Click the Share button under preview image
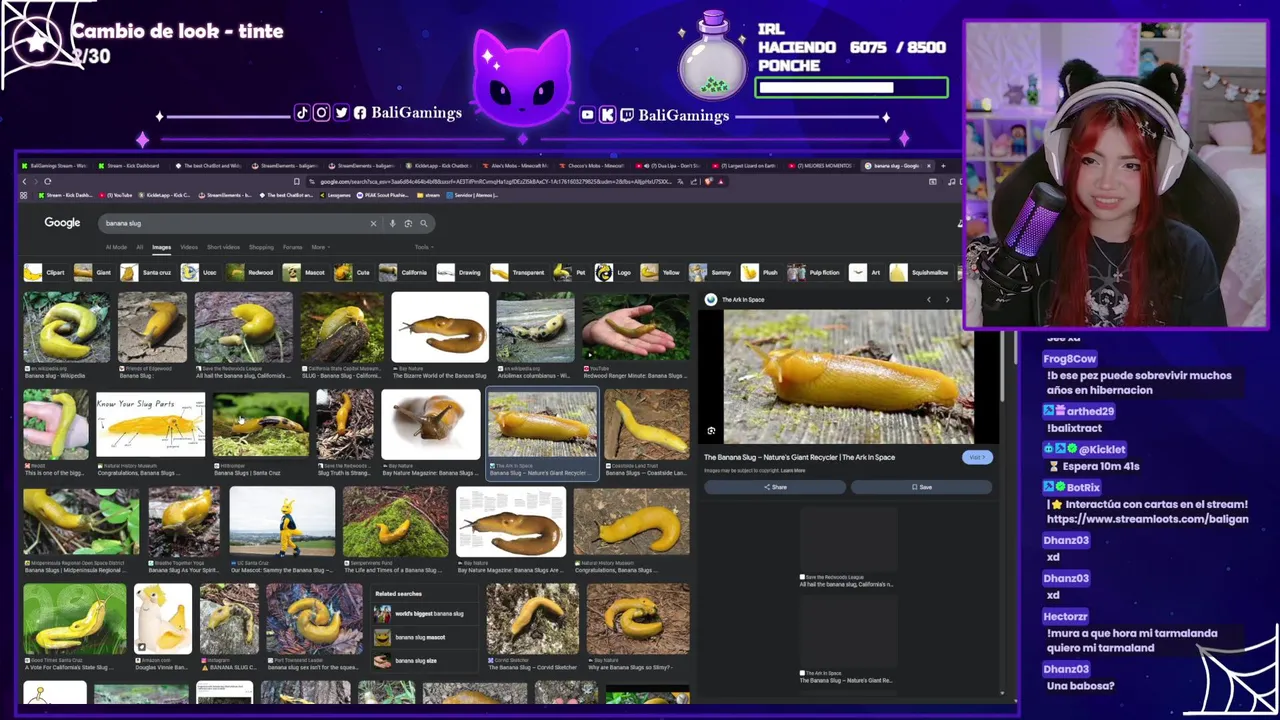 tap(775, 487)
